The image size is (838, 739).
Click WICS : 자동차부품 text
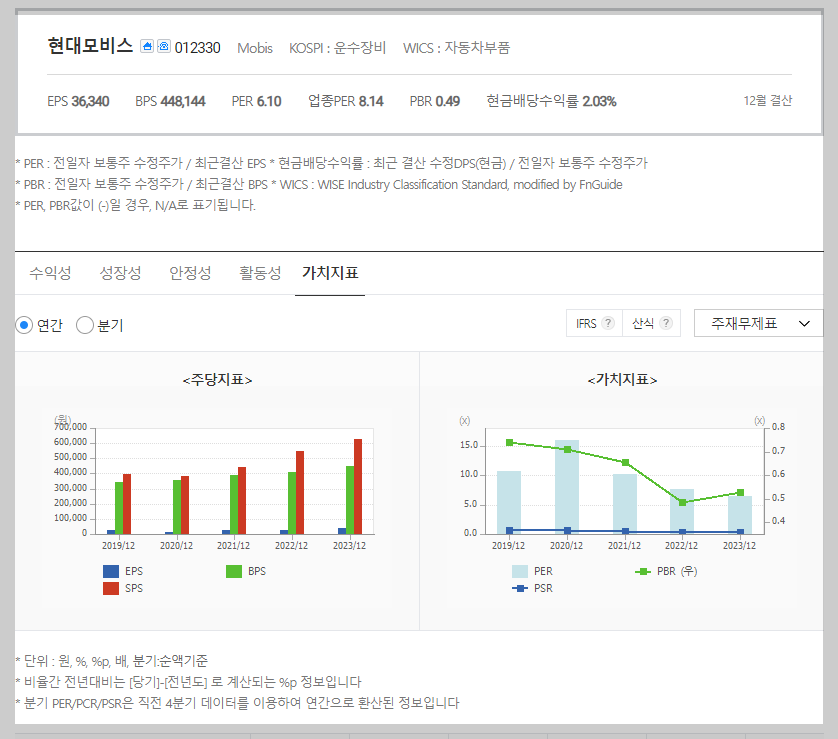pos(456,48)
